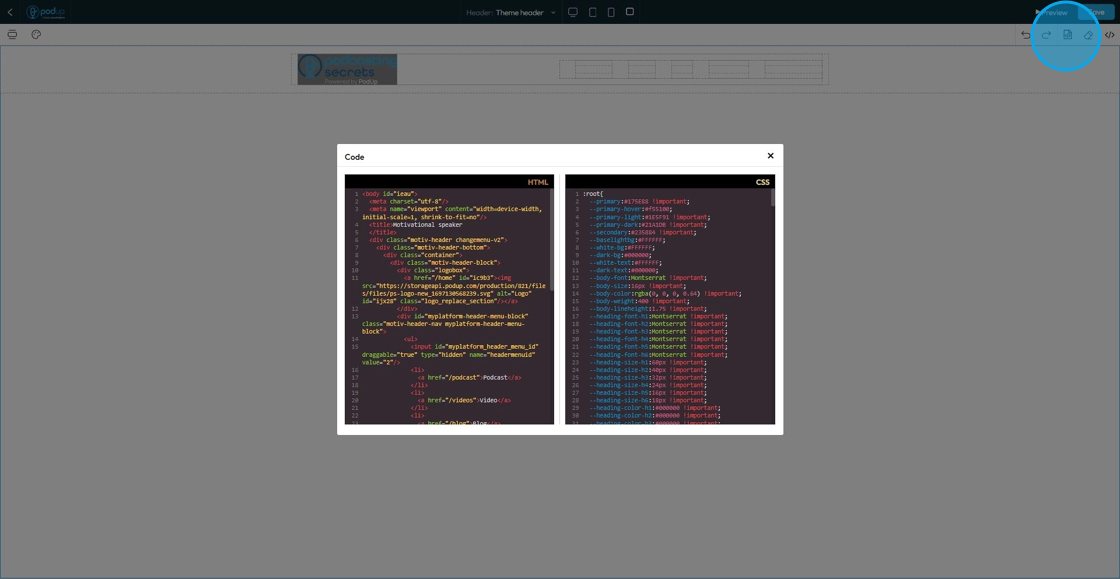Viewport: 1120px width, 579px height.
Task: Open the color palette style icon
Action: point(36,34)
